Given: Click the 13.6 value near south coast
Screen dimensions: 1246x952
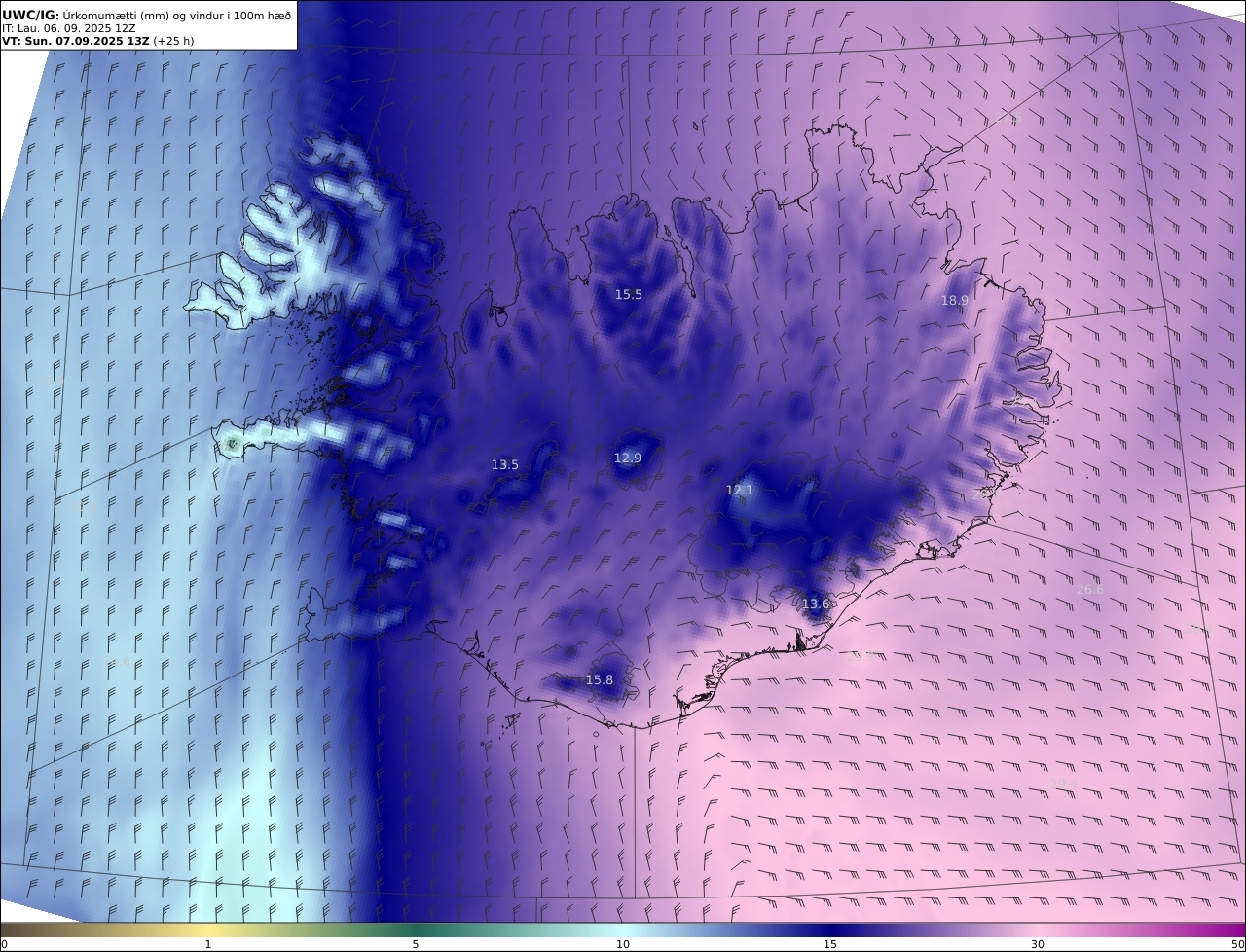Looking at the screenshot, I should click(x=815, y=604).
